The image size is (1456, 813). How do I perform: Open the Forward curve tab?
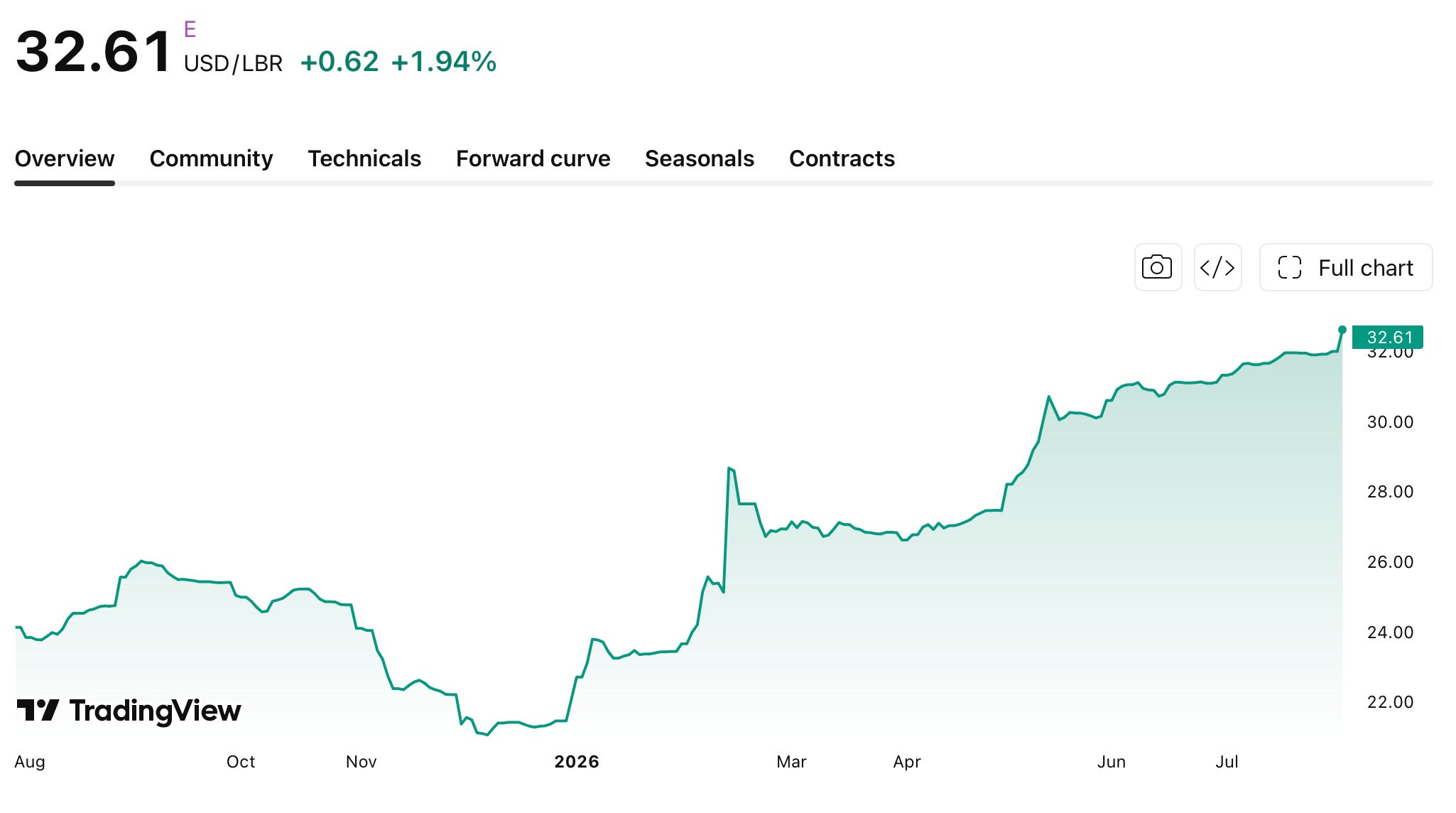point(533,158)
